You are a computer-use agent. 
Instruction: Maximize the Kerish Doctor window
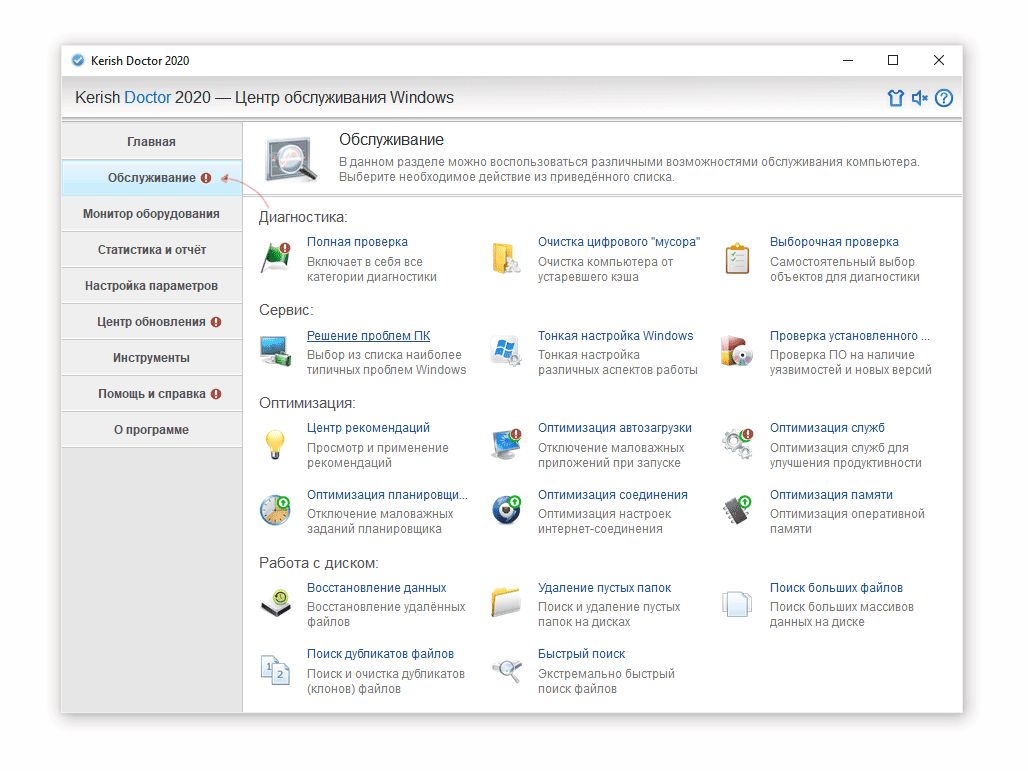tap(893, 60)
